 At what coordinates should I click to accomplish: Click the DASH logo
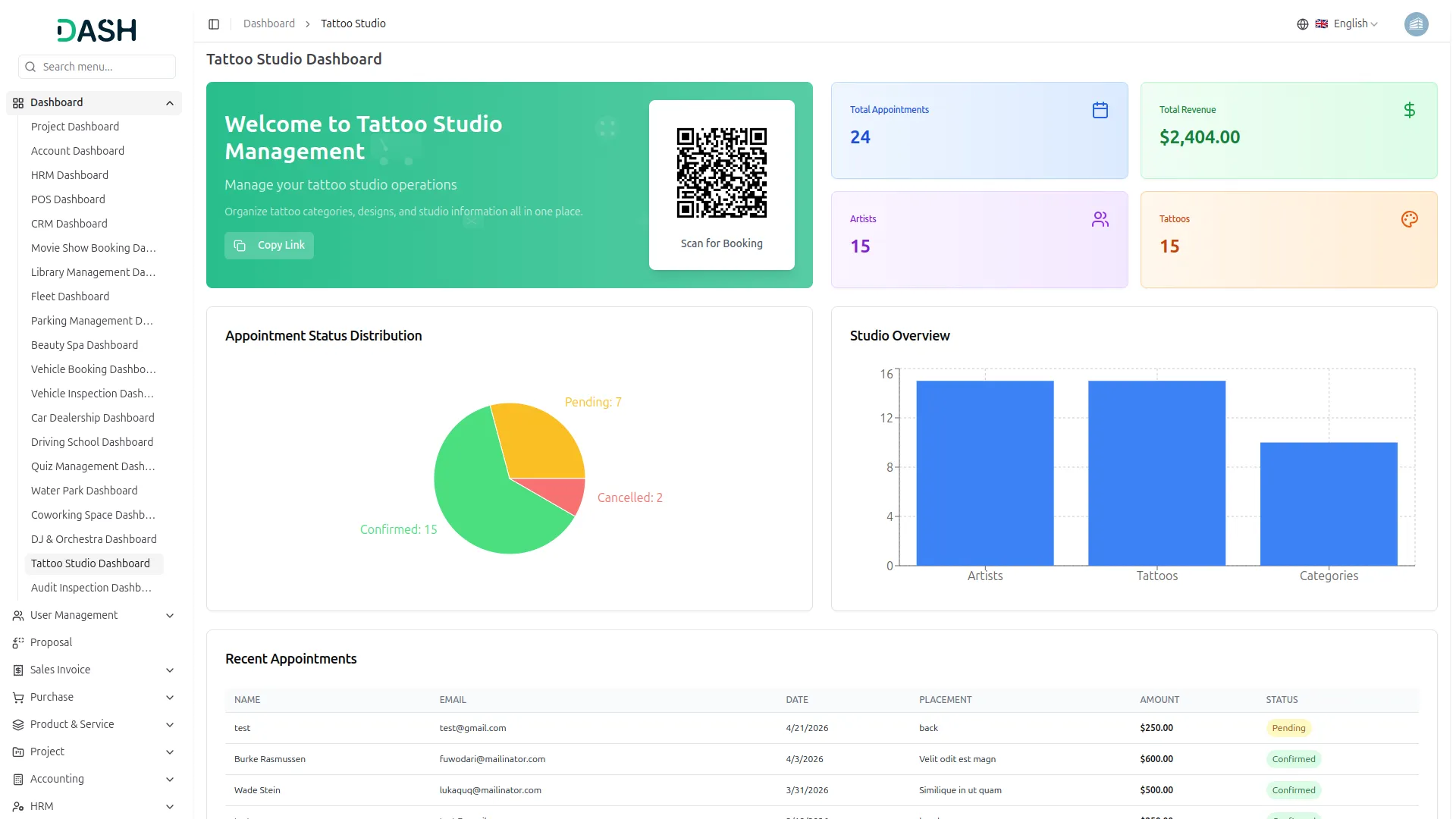click(97, 30)
